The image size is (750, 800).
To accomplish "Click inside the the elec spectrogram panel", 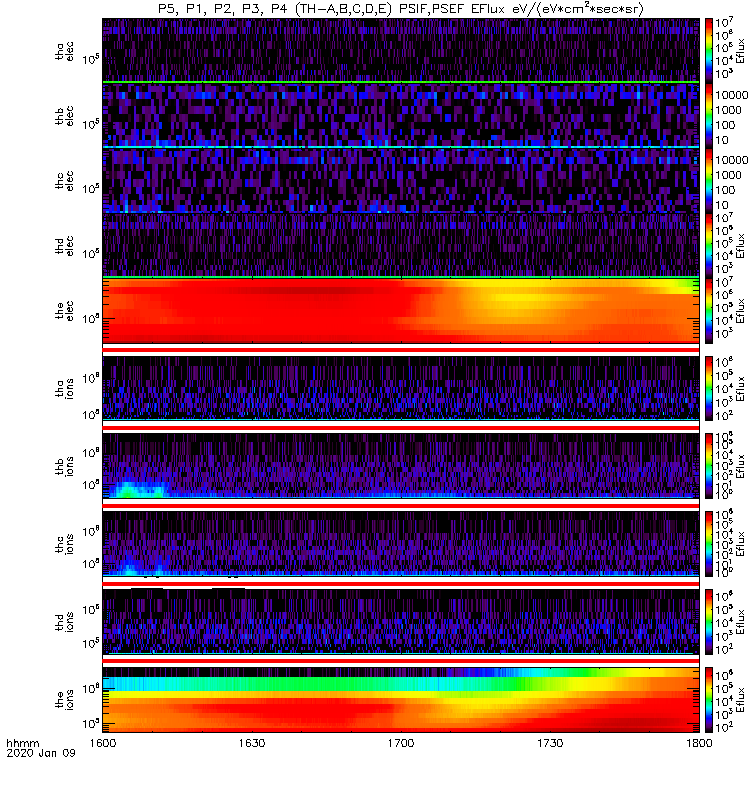I will coord(401,310).
